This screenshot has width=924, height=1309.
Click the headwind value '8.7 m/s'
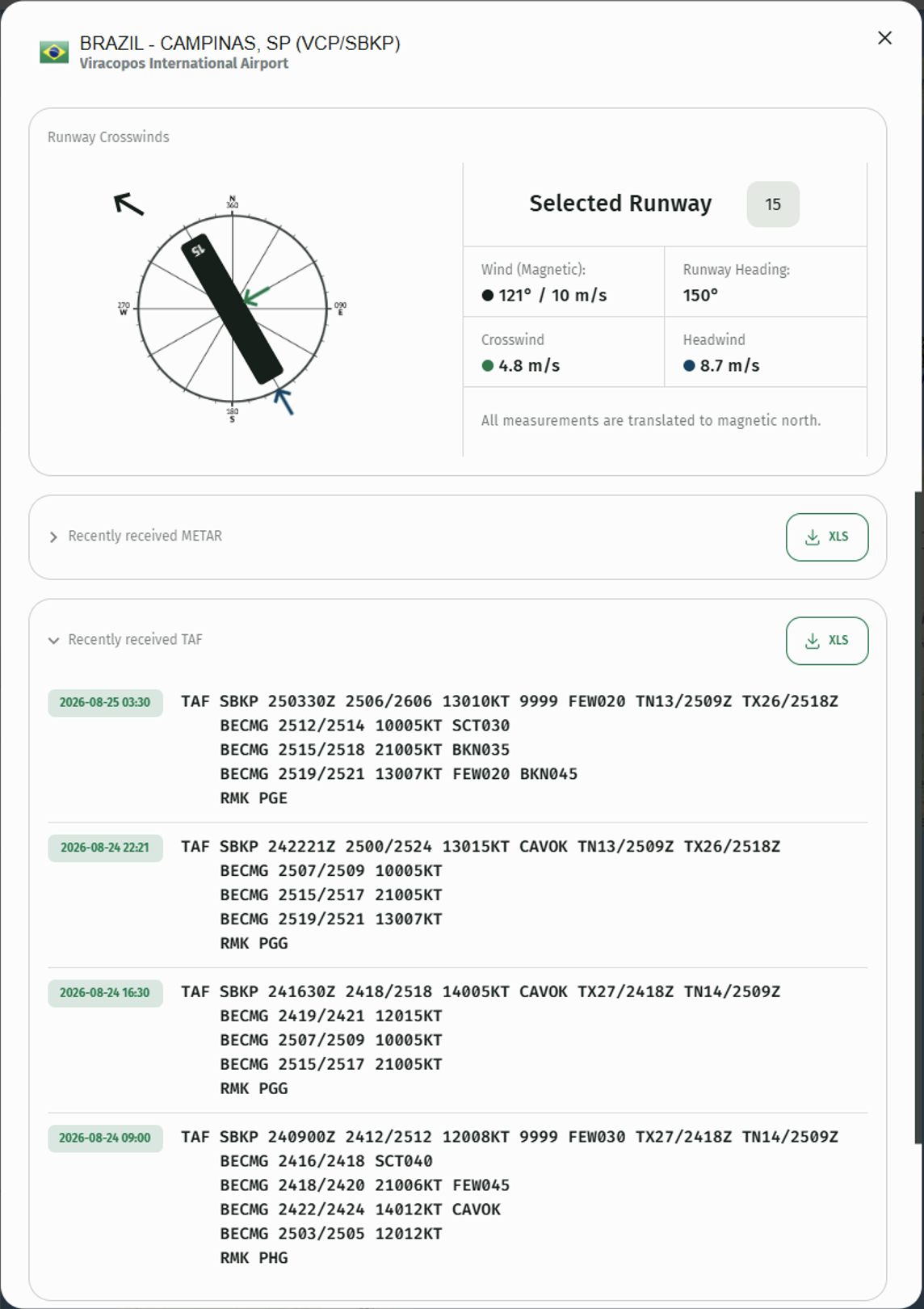pos(730,366)
